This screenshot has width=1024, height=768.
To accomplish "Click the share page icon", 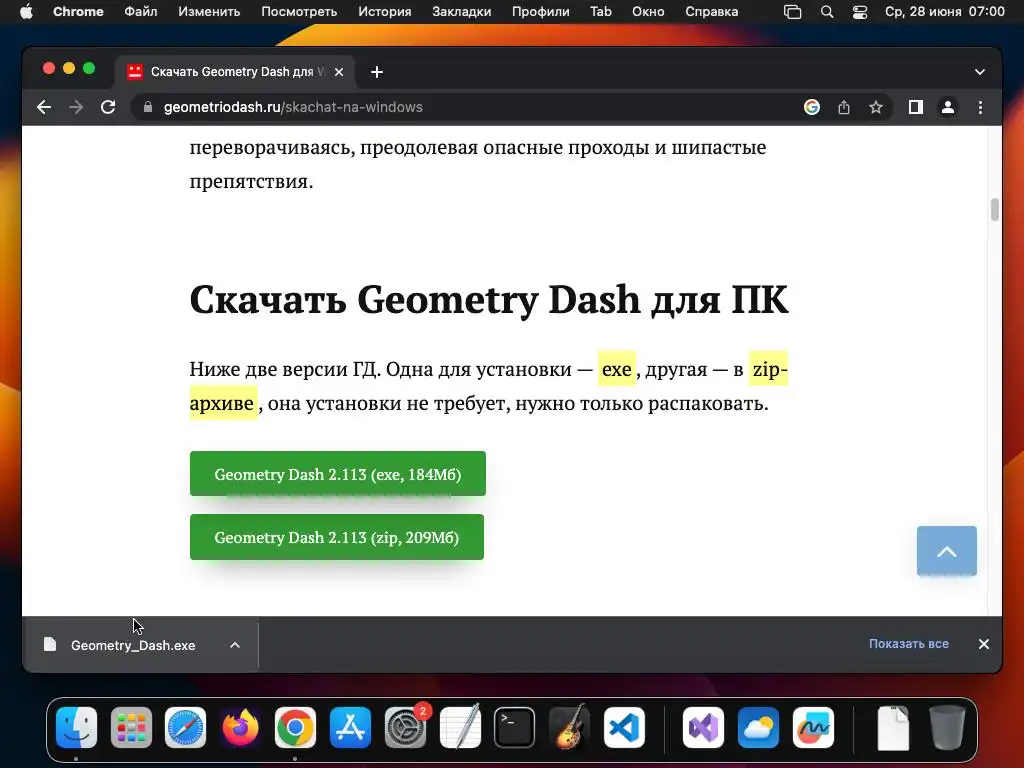I will click(844, 107).
